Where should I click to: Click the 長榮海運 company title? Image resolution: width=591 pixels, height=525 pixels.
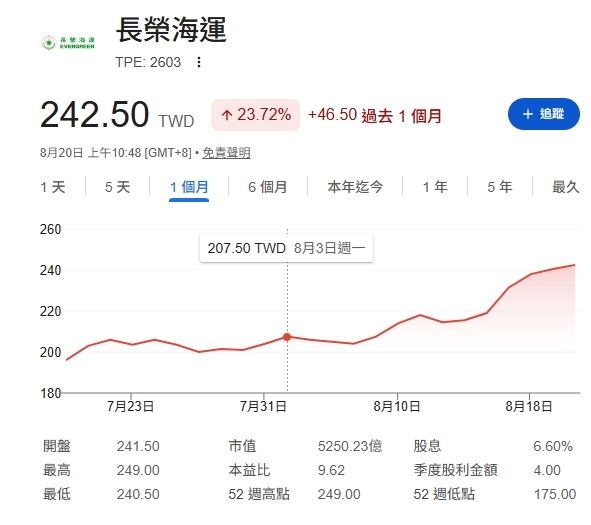171,30
